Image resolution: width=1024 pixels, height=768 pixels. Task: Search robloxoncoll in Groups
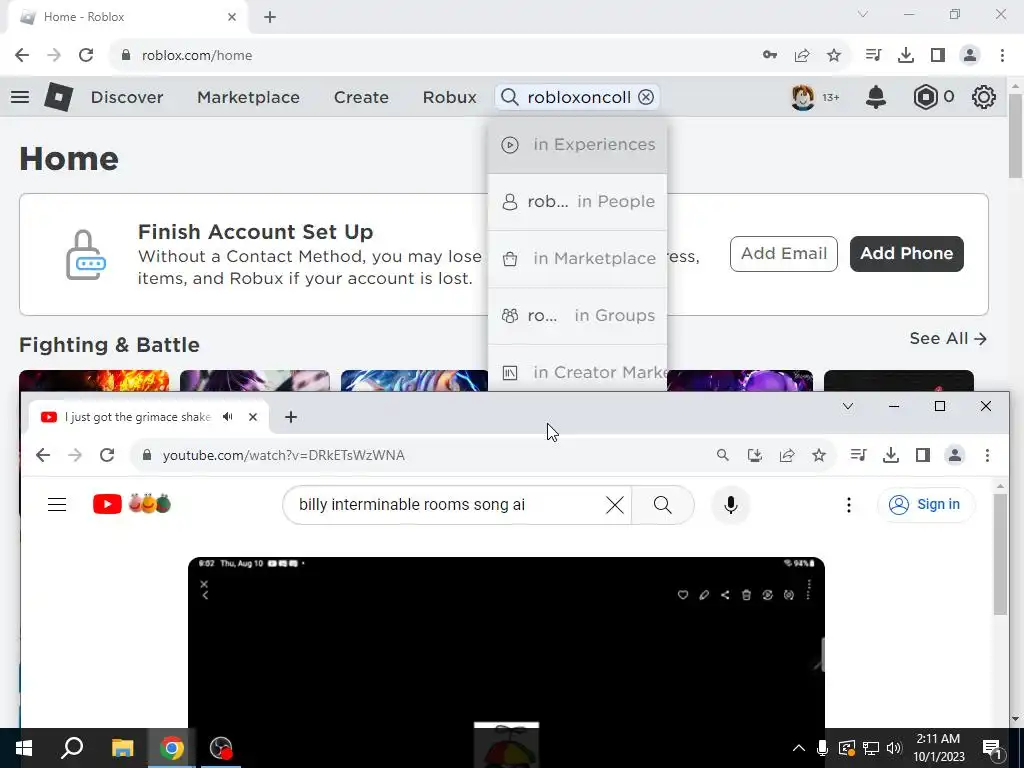(577, 315)
